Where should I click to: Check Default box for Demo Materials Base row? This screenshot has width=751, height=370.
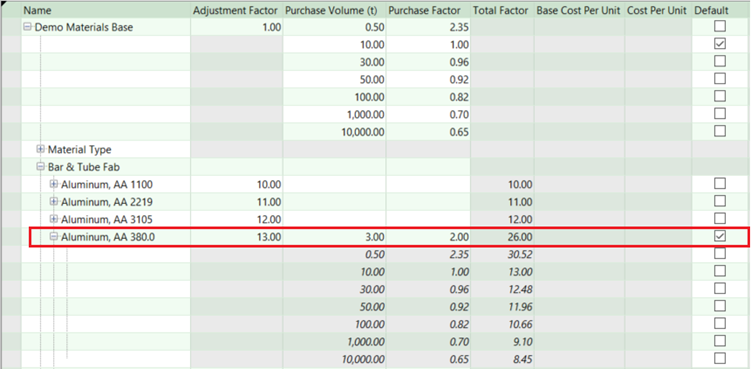(x=720, y=26)
